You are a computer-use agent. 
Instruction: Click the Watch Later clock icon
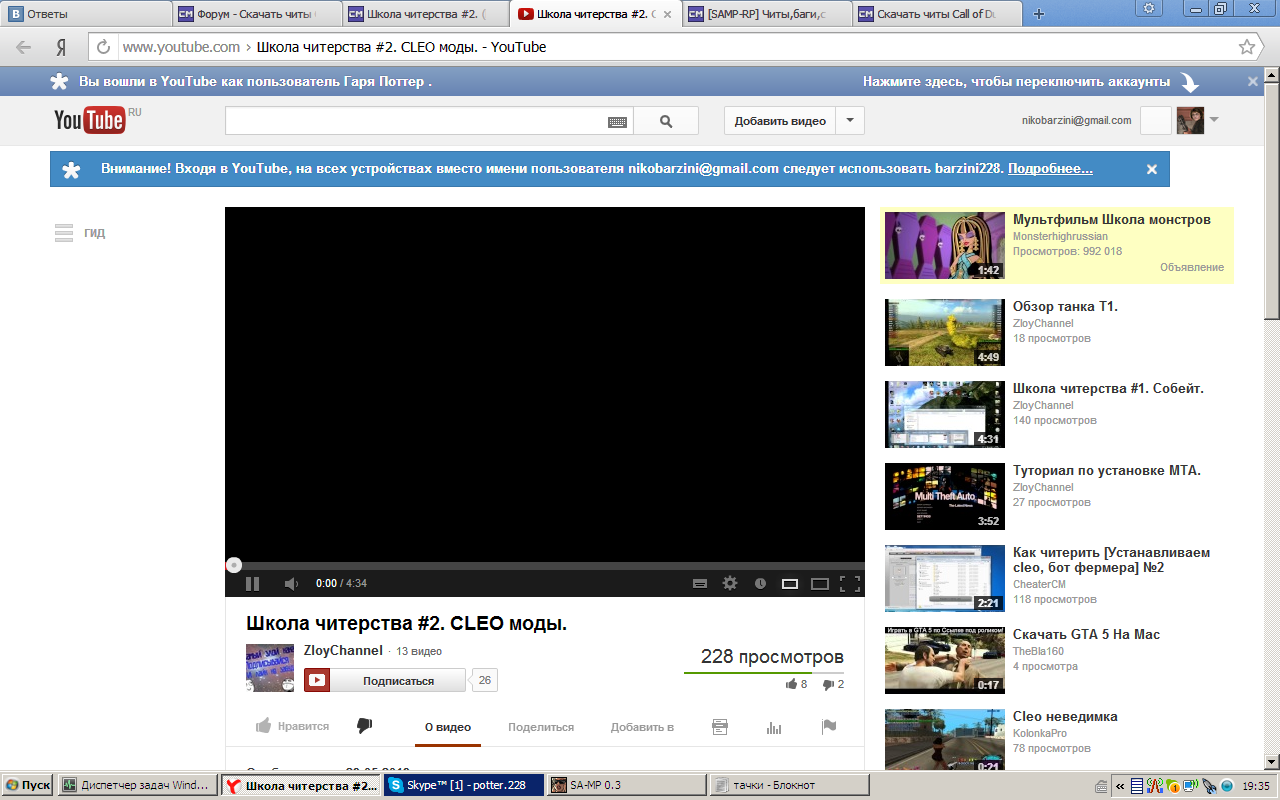[x=760, y=584]
